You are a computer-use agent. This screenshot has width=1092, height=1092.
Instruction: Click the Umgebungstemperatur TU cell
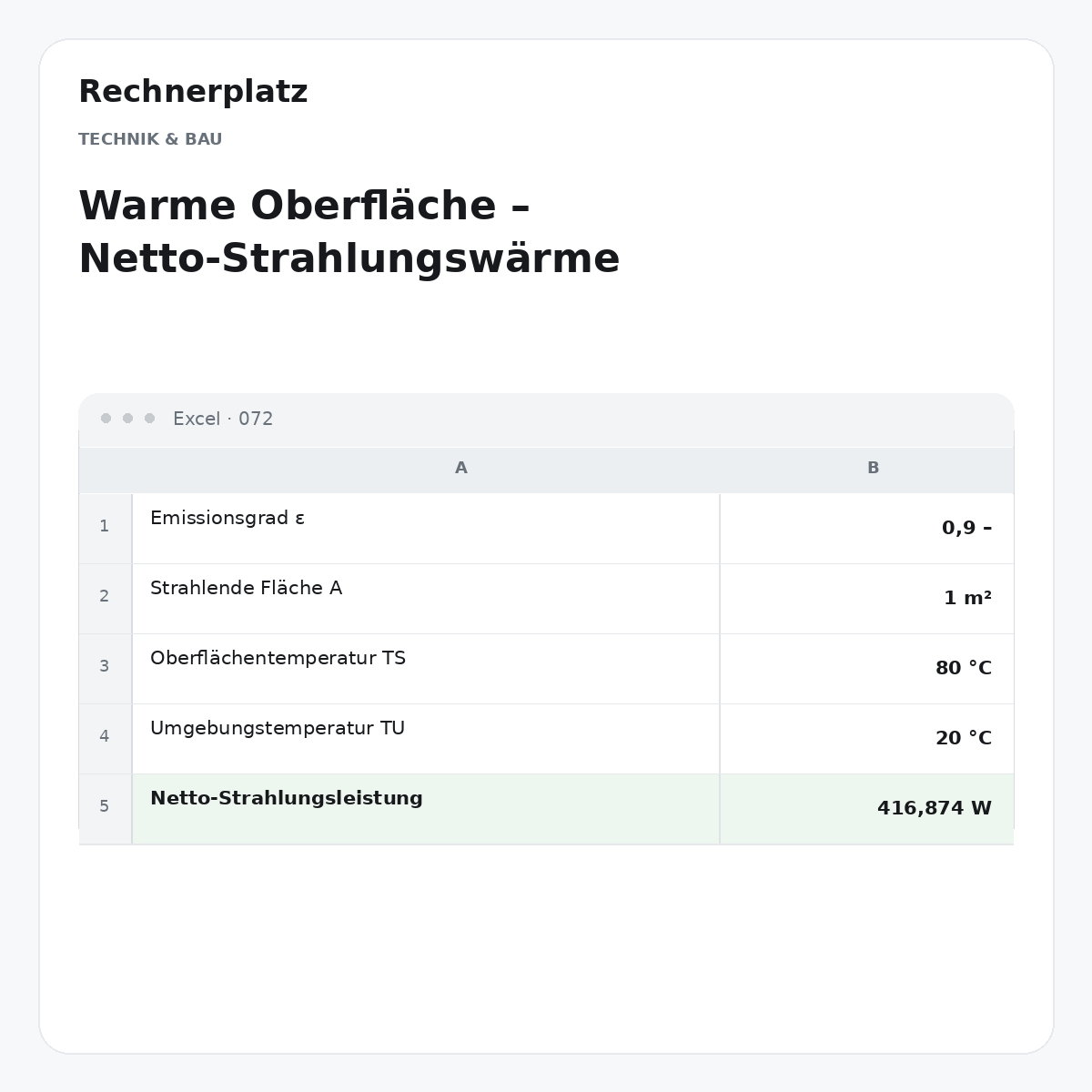[426, 739]
